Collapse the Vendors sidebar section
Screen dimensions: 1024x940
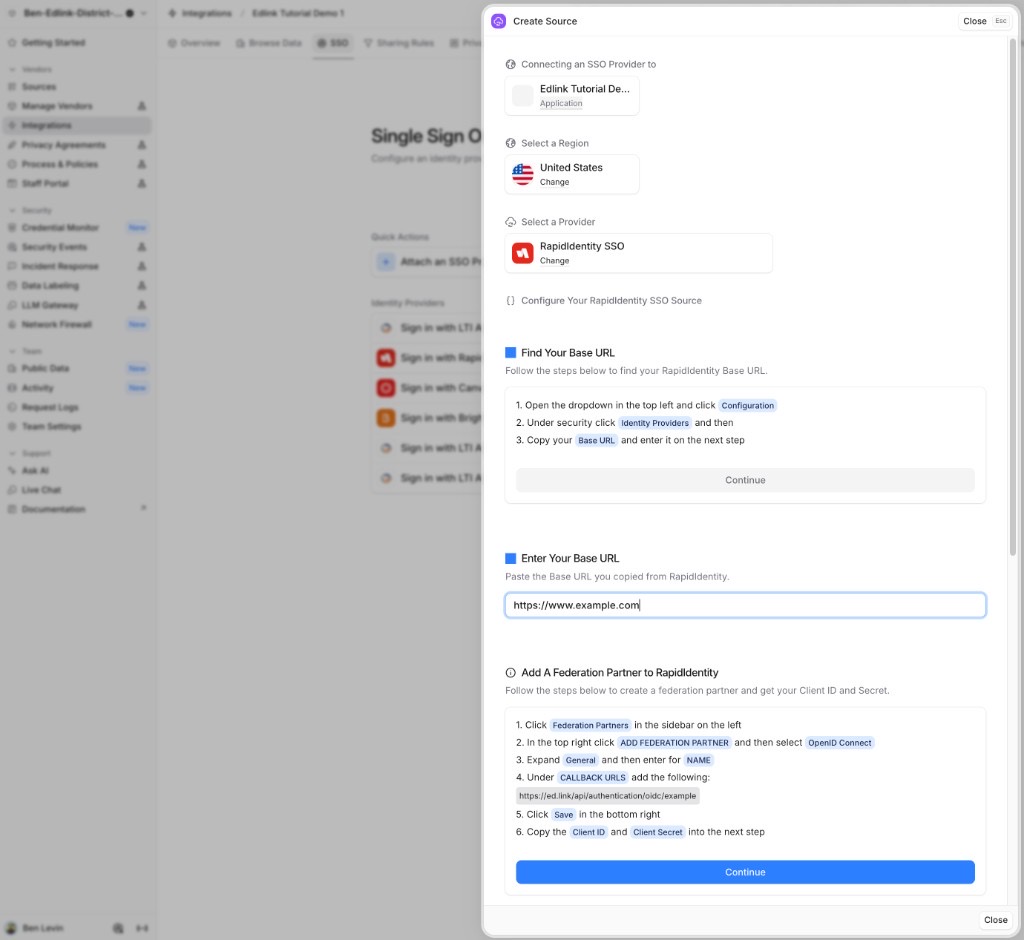pyautogui.click(x=12, y=69)
